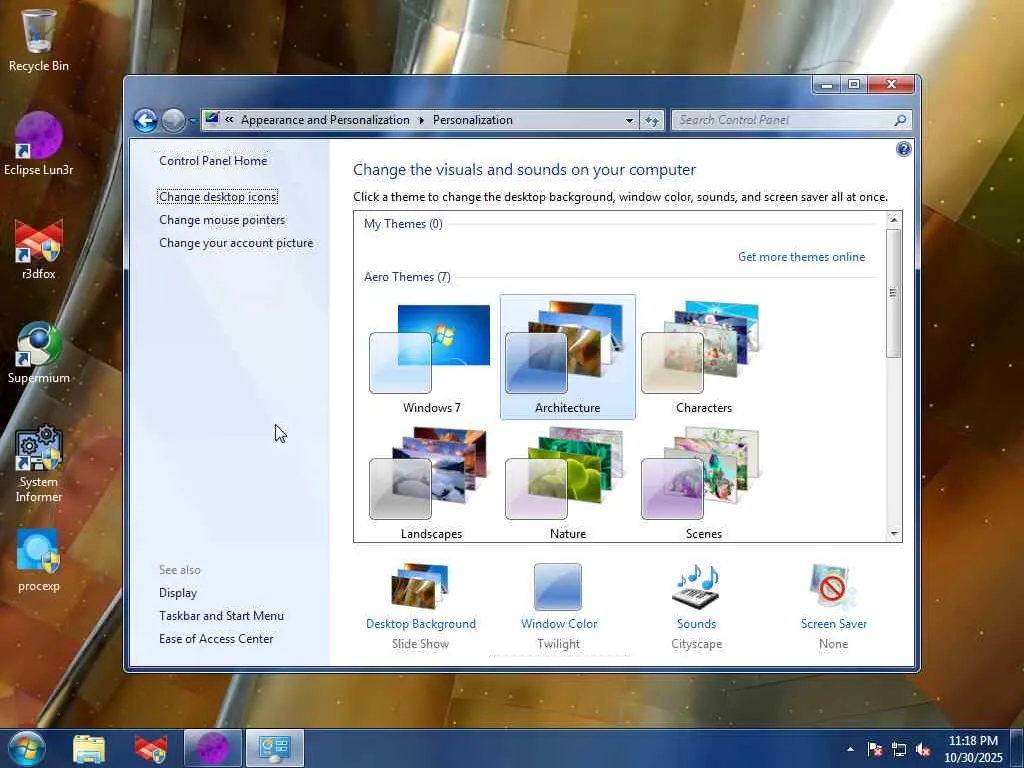This screenshot has width=1024, height=768.
Task: Open Windows Explorer from the taskbar
Action: (x=89, y=748)
